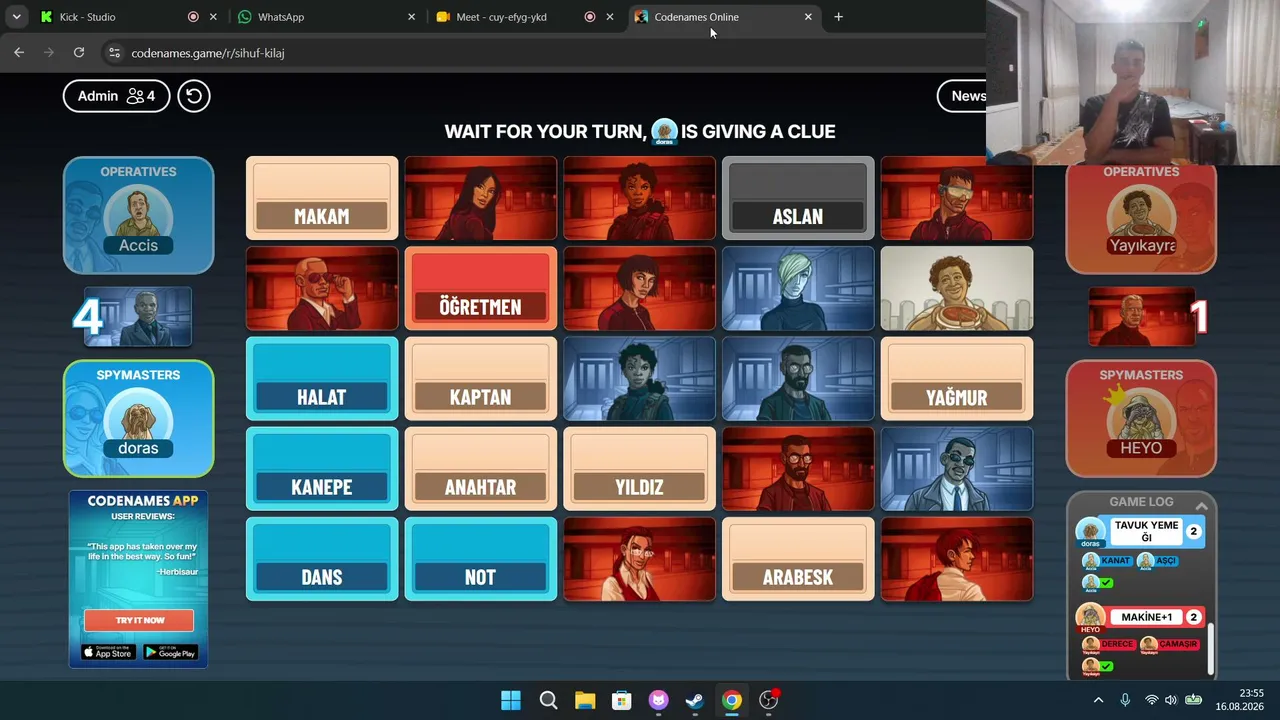Launch File Explorer from the taskbar
The height and width of the screenshot is (720, 1280).
point(585,700)
